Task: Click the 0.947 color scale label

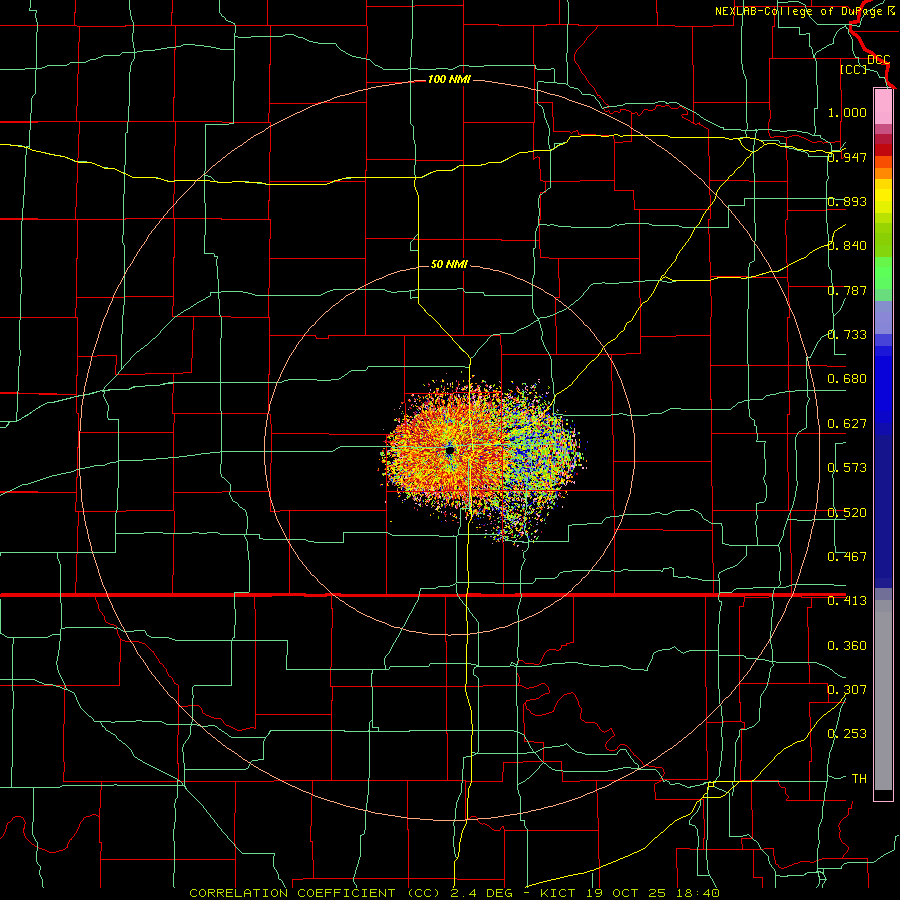Action: [x=847, y=157]
